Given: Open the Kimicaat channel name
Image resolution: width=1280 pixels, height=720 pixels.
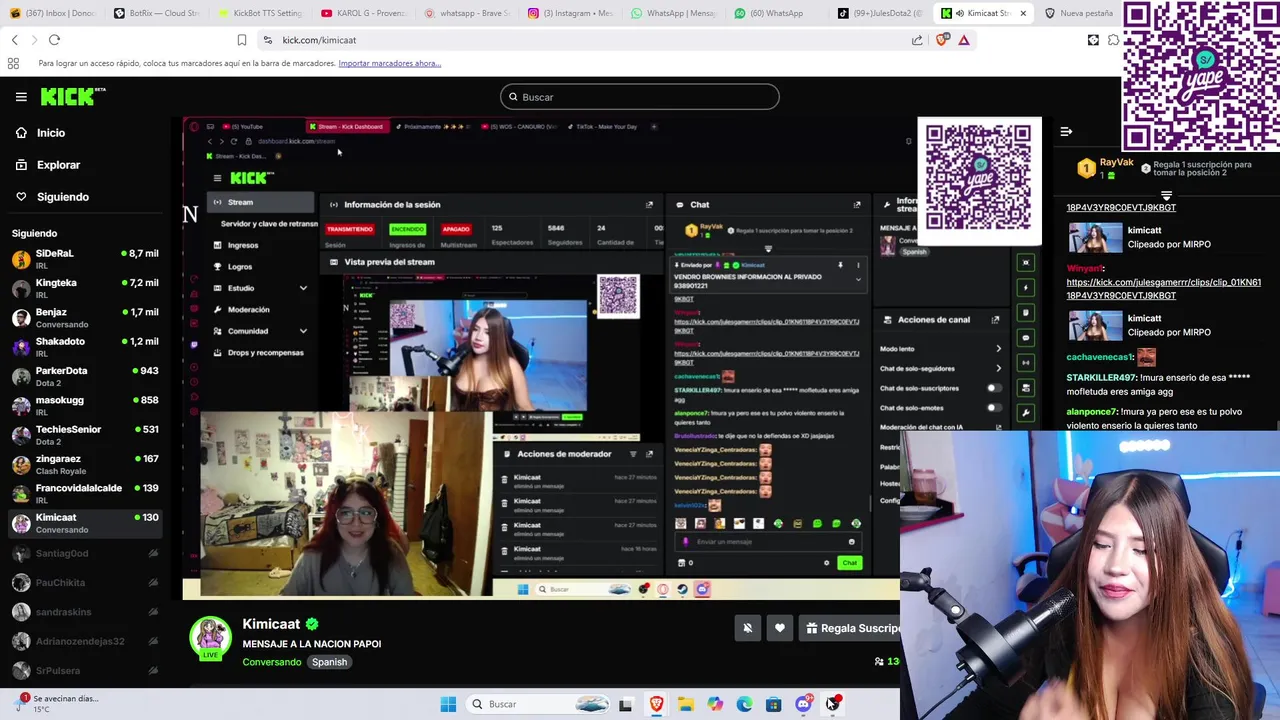Looking at the screenshot, I should point(271,624).
